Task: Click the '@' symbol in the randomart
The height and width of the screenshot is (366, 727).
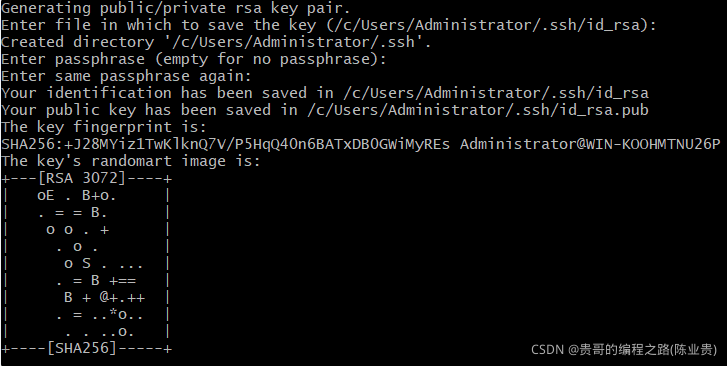Action: 104,297
